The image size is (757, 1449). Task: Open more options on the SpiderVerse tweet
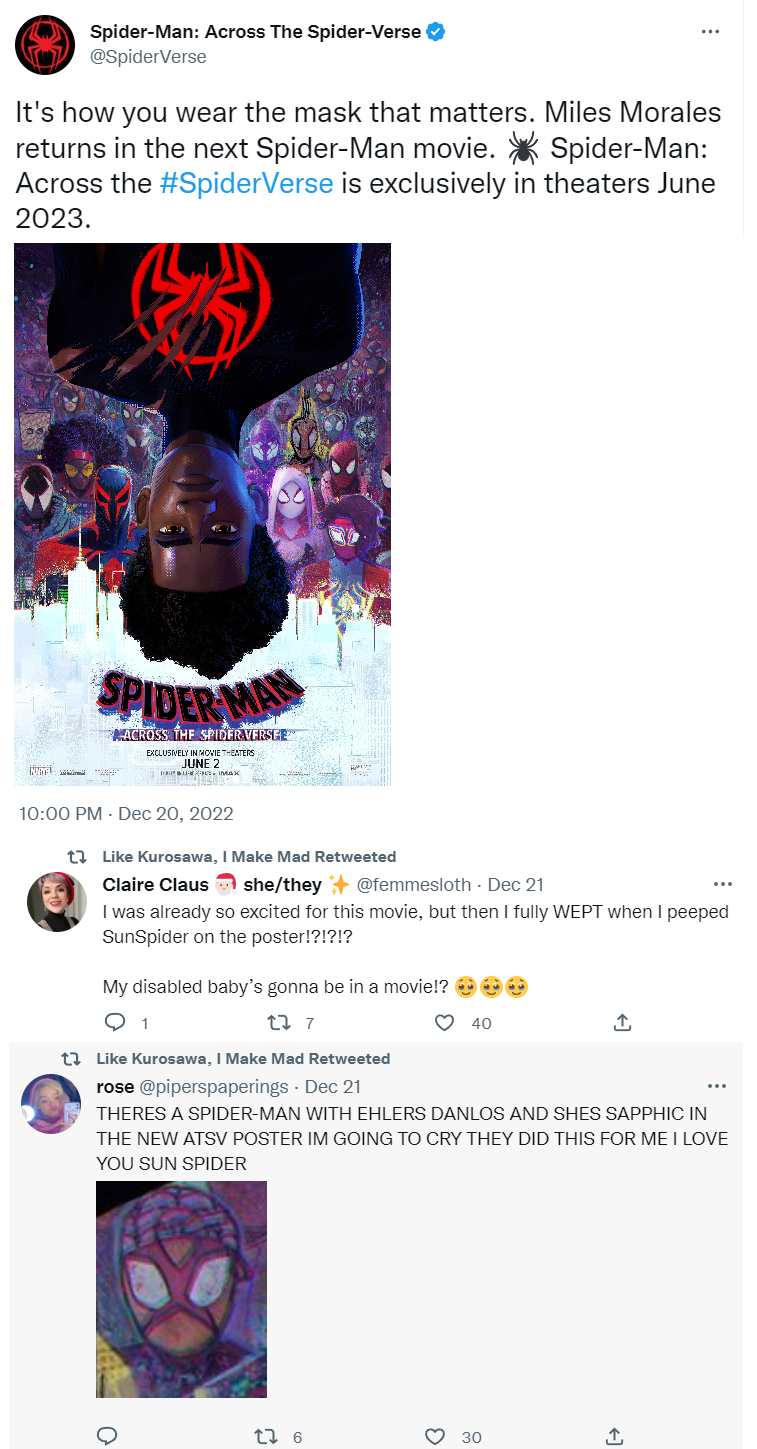[710, 32]
